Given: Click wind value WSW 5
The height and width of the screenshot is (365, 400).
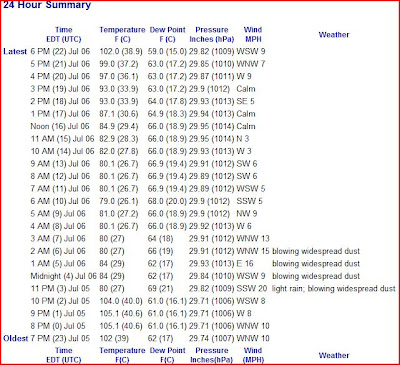Looking at the screenshot, I should pyautogui.click(x=251, y=189).
